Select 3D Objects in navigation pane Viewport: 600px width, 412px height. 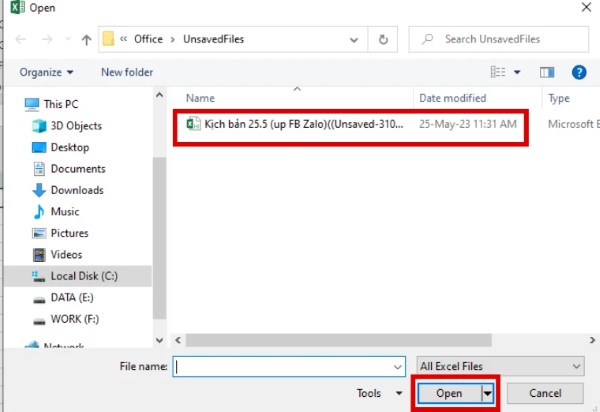(x=74, y=126)
